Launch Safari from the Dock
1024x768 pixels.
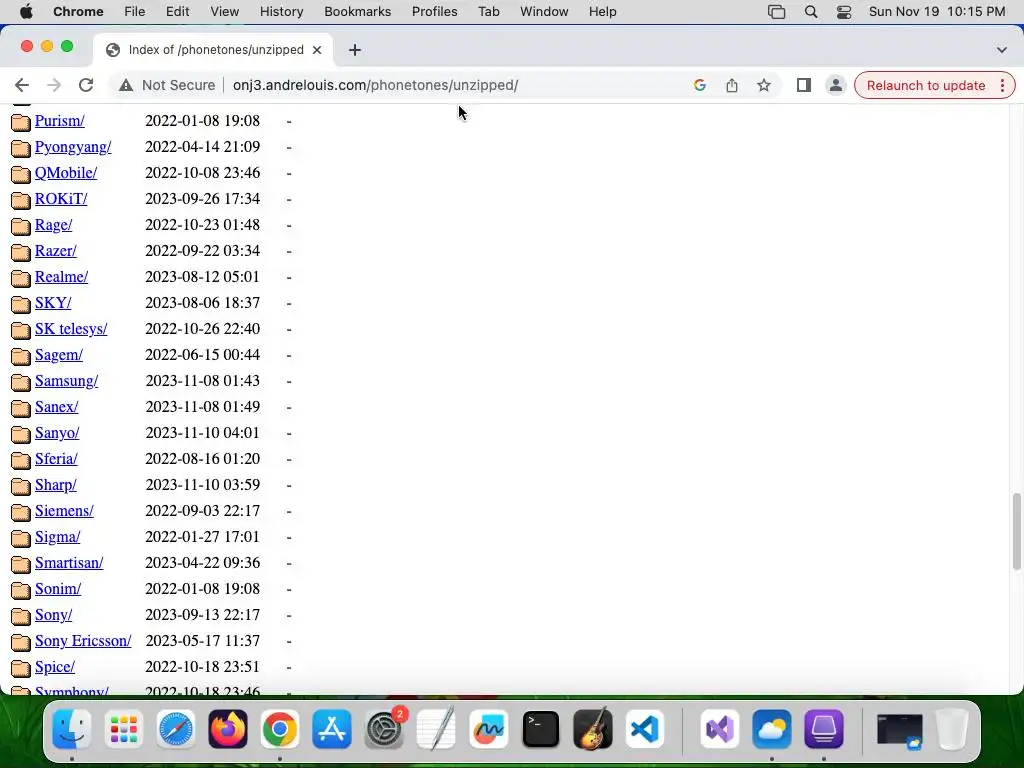(176, 729)
